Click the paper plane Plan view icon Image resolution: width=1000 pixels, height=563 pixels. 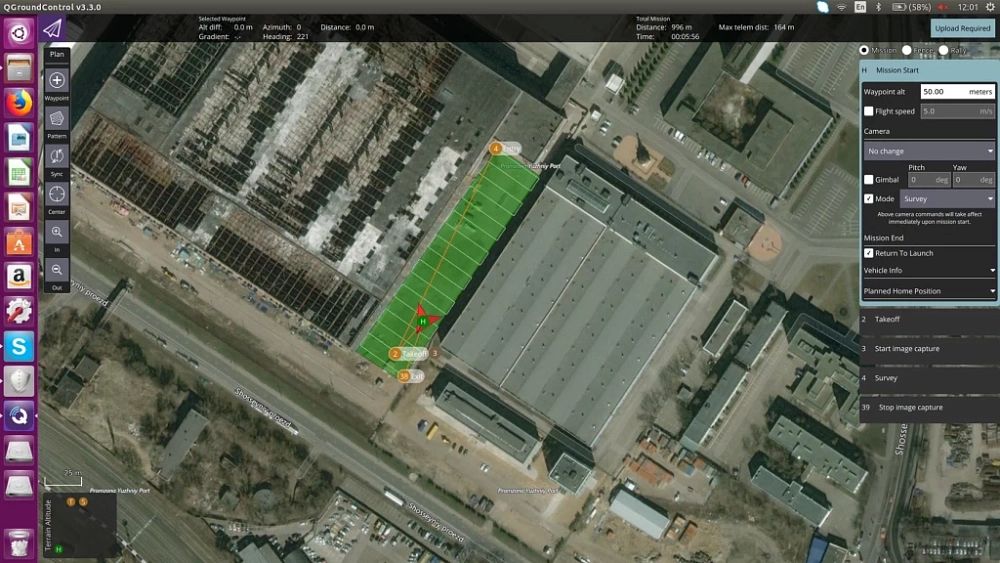coord(52,28)
